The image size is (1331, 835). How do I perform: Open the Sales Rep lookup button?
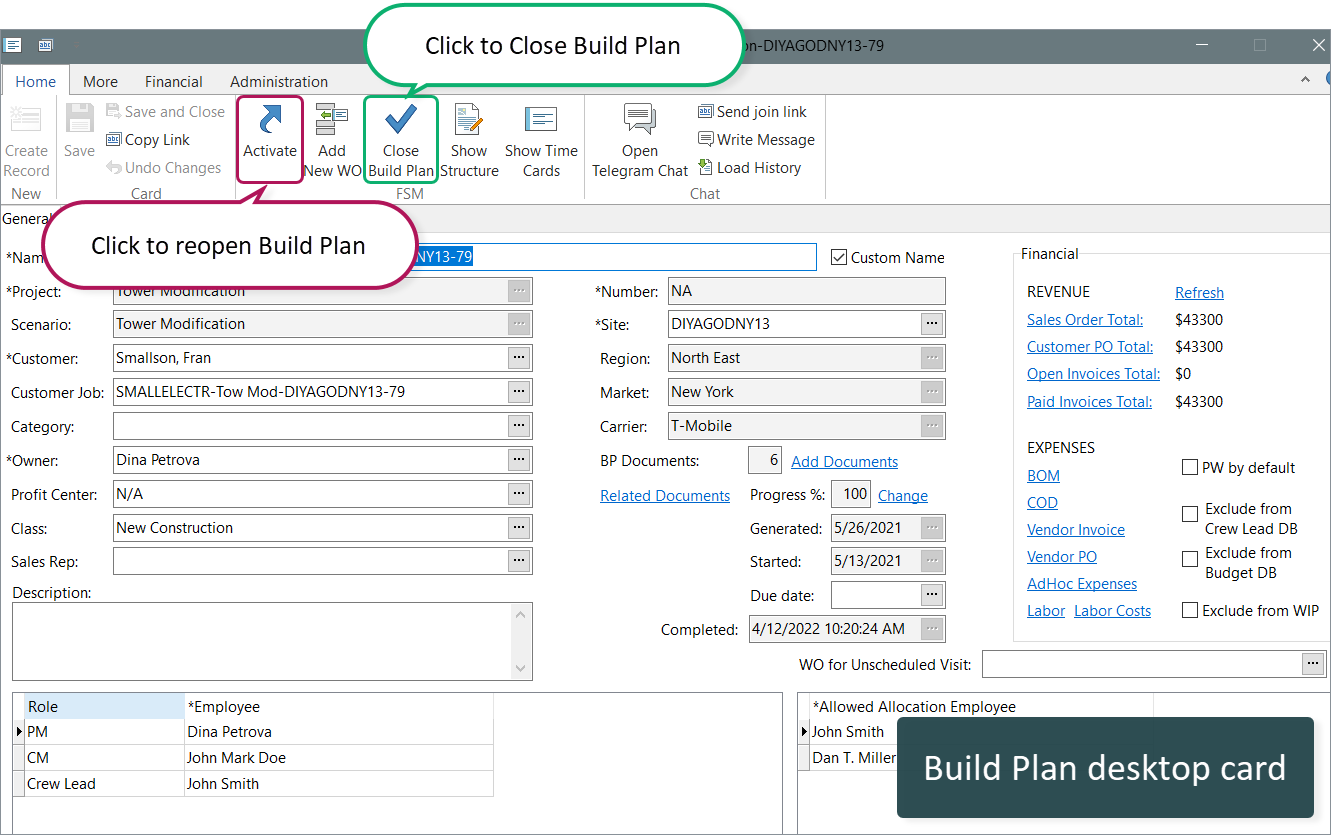coord(519,562)
